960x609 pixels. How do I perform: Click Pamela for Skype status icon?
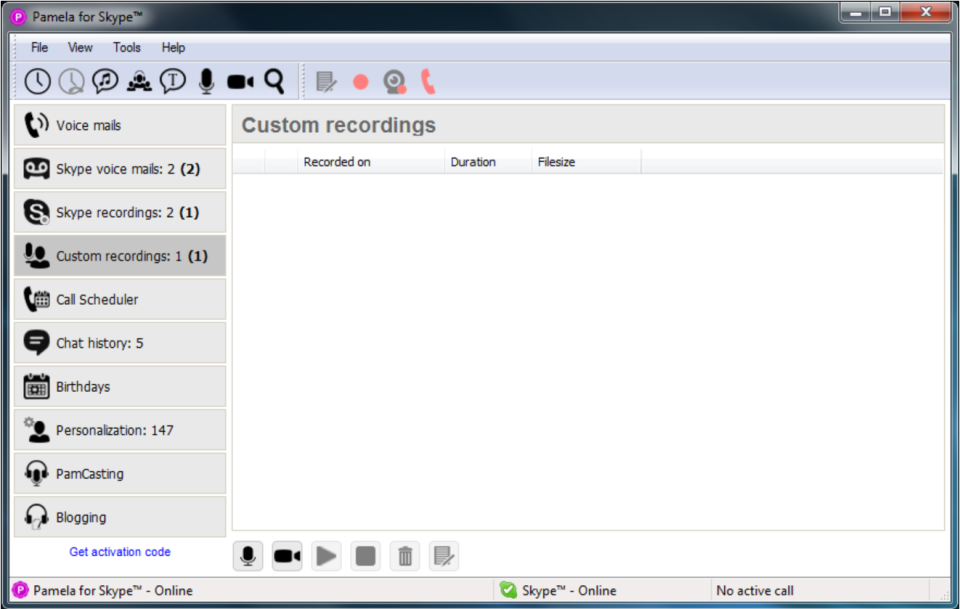(20, 590)
